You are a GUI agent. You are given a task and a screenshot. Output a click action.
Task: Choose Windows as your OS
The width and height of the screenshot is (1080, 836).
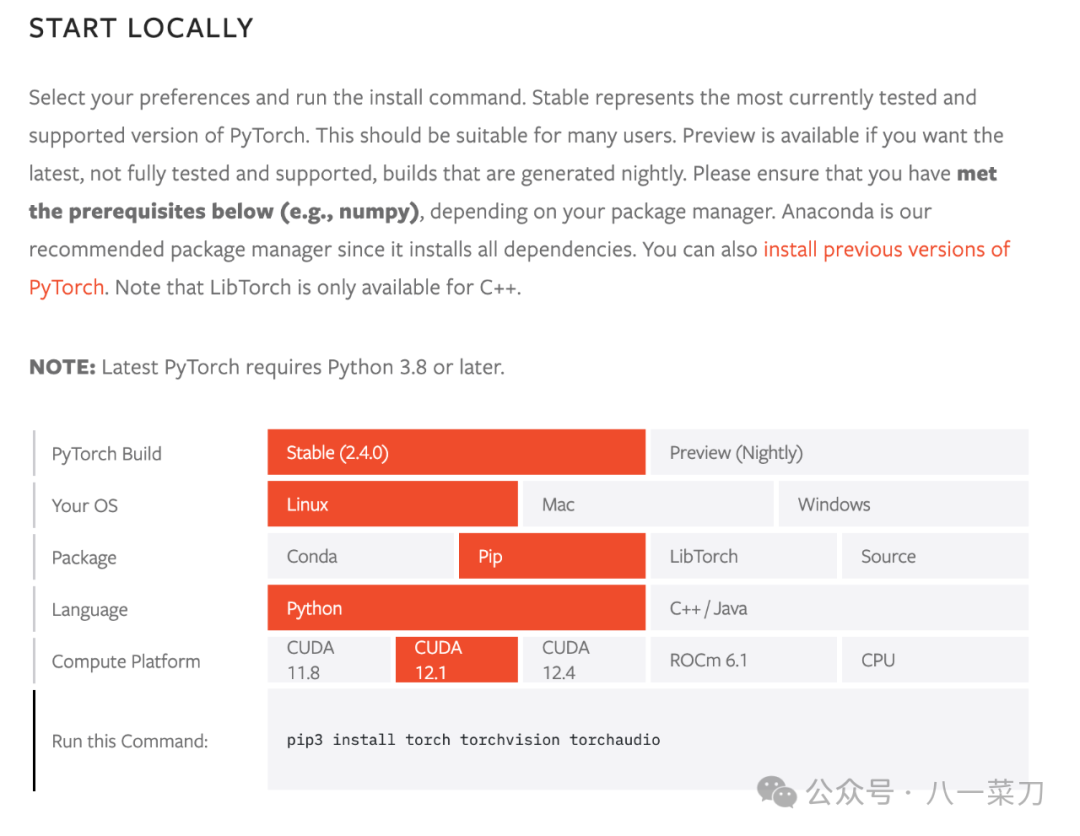pyautogui.click(x=902, y=504)
